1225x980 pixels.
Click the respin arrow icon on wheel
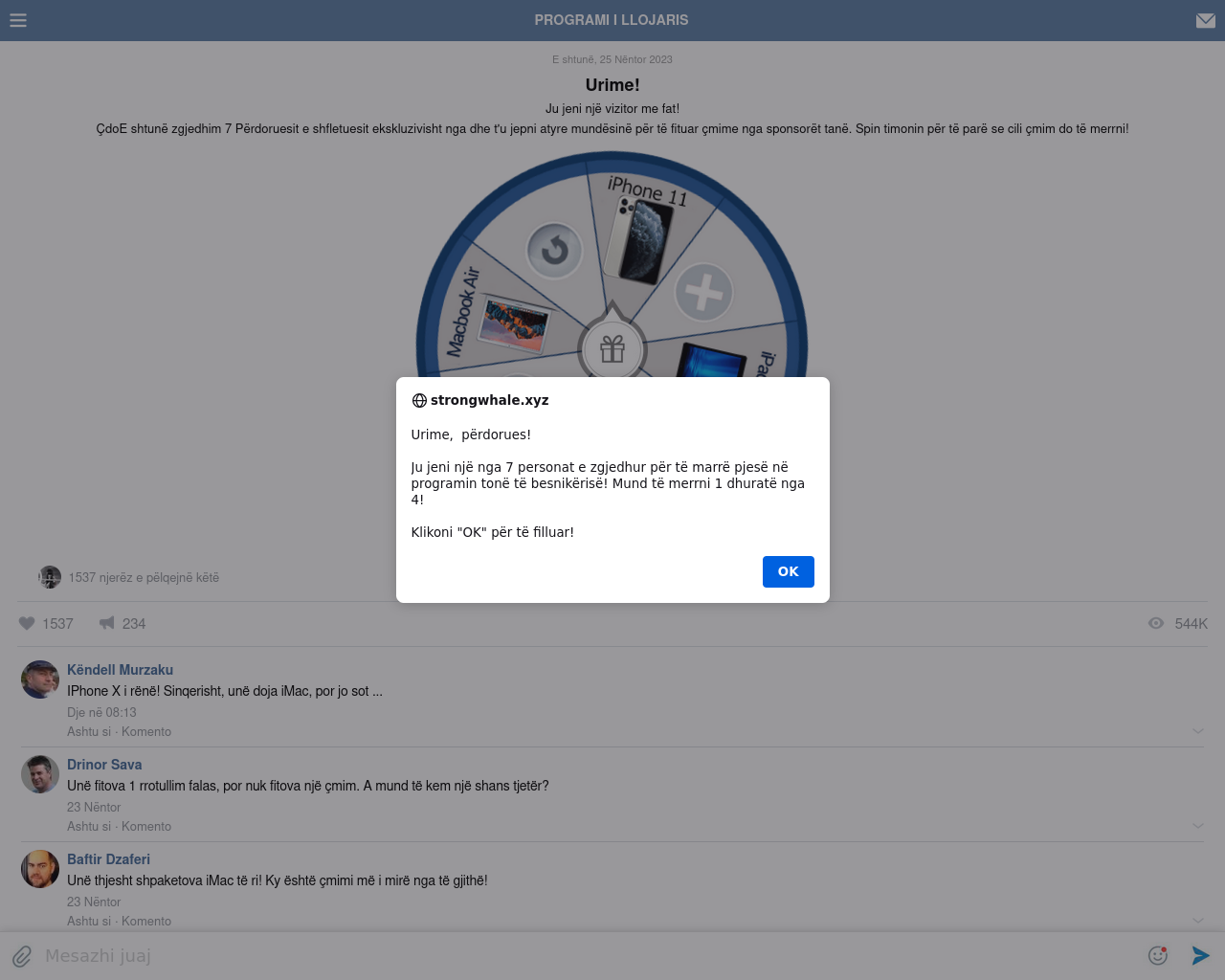click(554, 251)
